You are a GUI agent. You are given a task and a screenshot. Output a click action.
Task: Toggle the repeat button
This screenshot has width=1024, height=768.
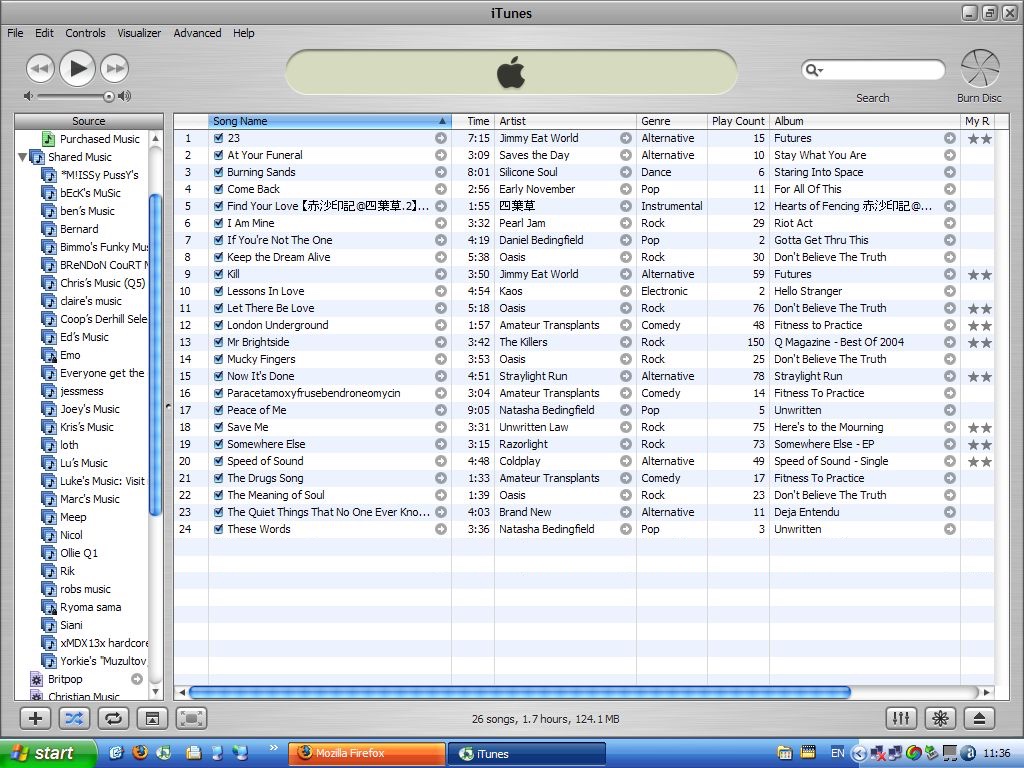click(x=113, y=718)
